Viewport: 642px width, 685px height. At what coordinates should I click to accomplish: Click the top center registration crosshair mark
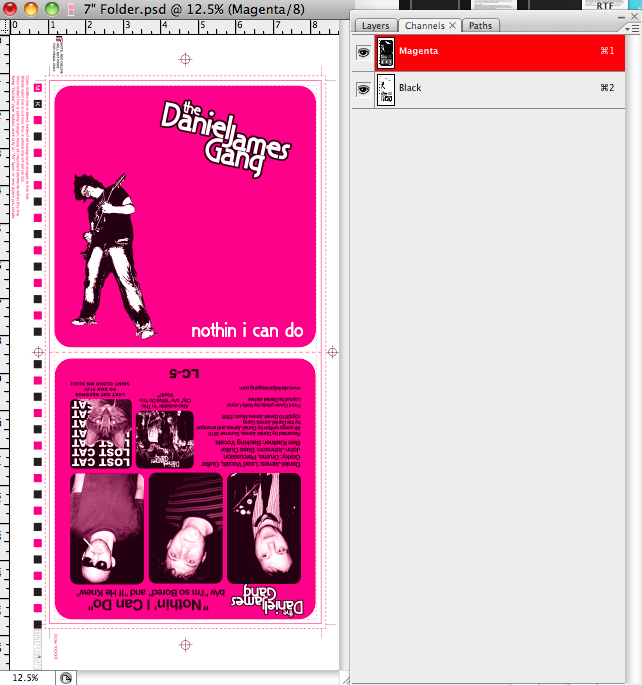pyautogui.click(x=185, y=57)
